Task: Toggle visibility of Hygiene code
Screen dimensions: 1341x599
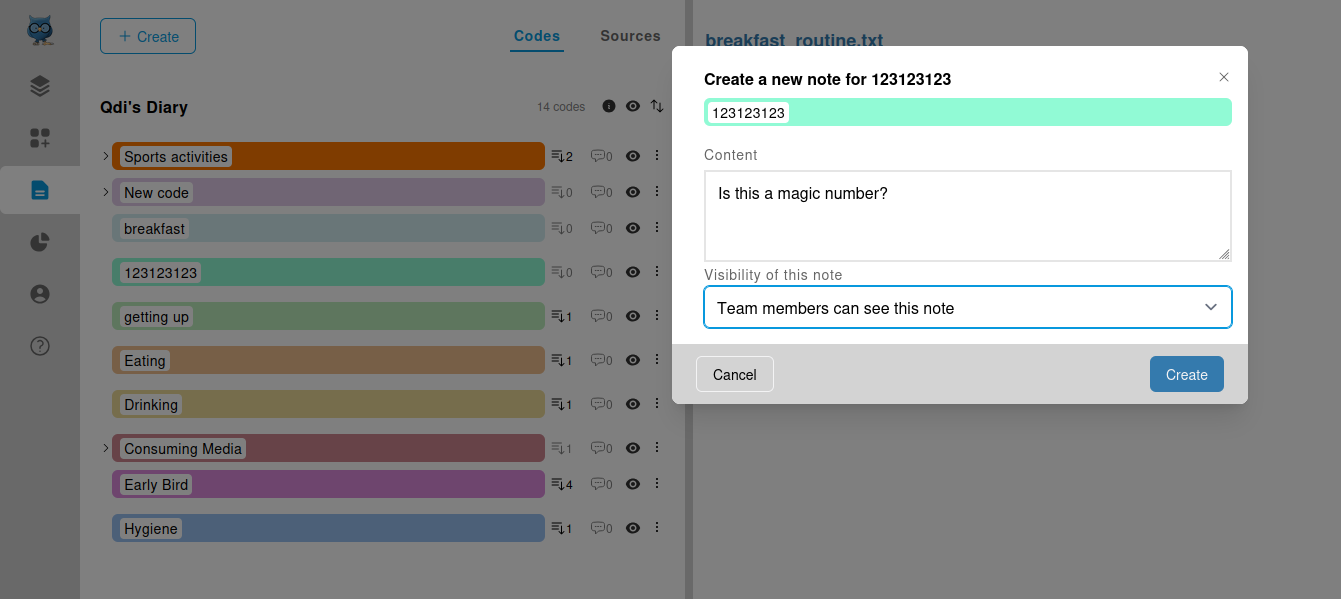Action: (x=633, y=528)
